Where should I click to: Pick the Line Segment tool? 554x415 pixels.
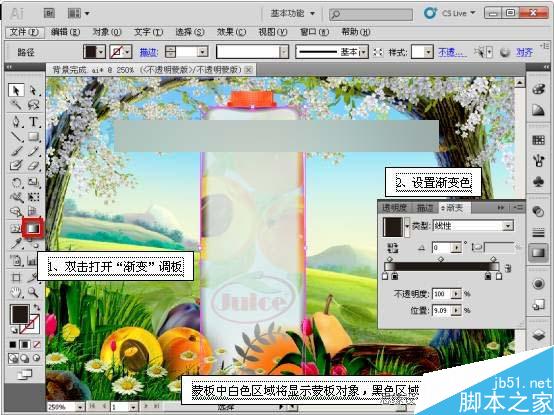16,136
